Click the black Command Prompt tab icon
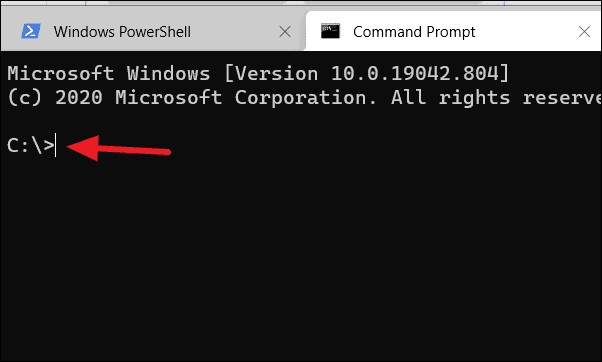 coord(330,31)
